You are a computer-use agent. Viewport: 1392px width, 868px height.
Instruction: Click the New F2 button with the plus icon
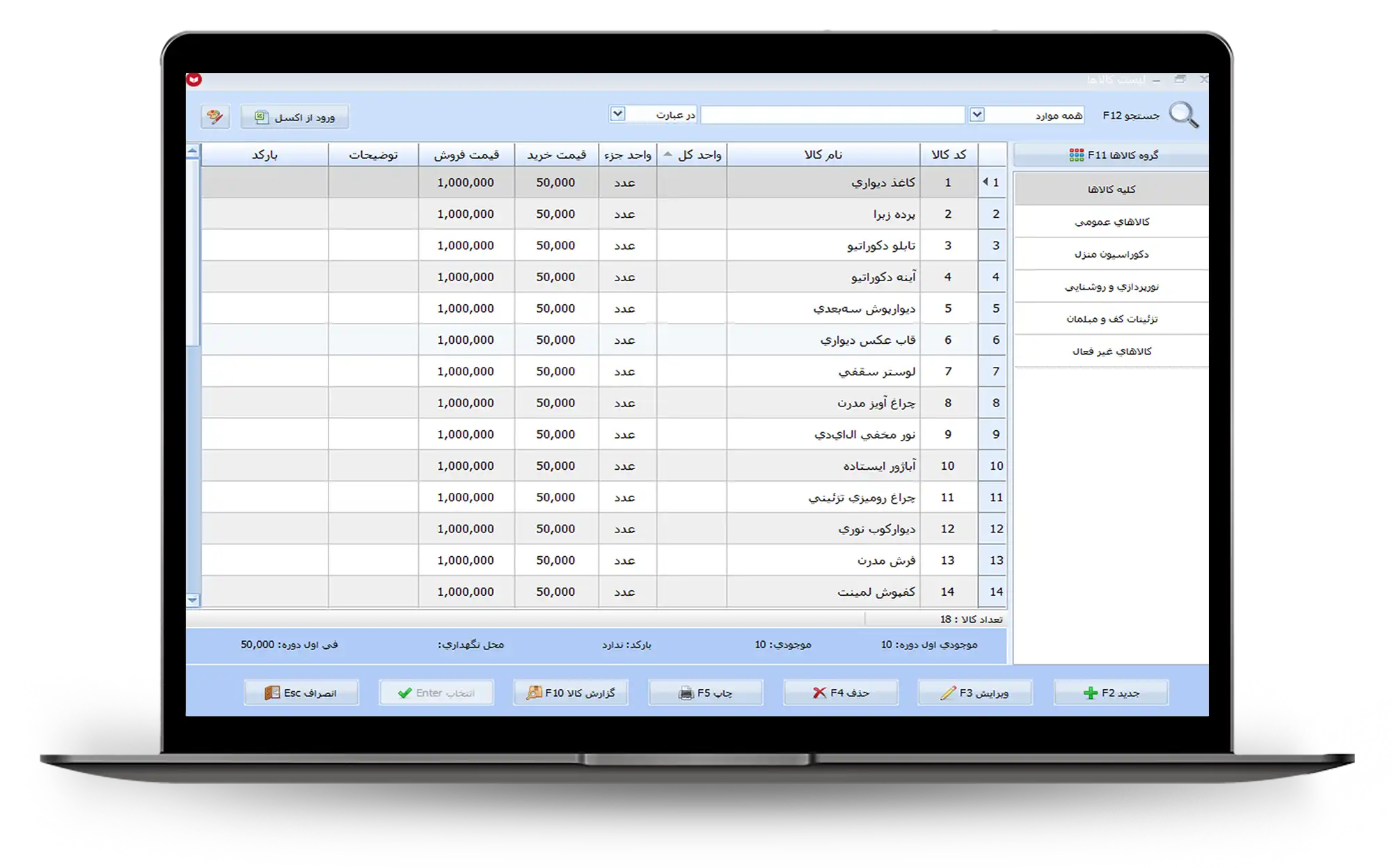(x=1111, y=693)
